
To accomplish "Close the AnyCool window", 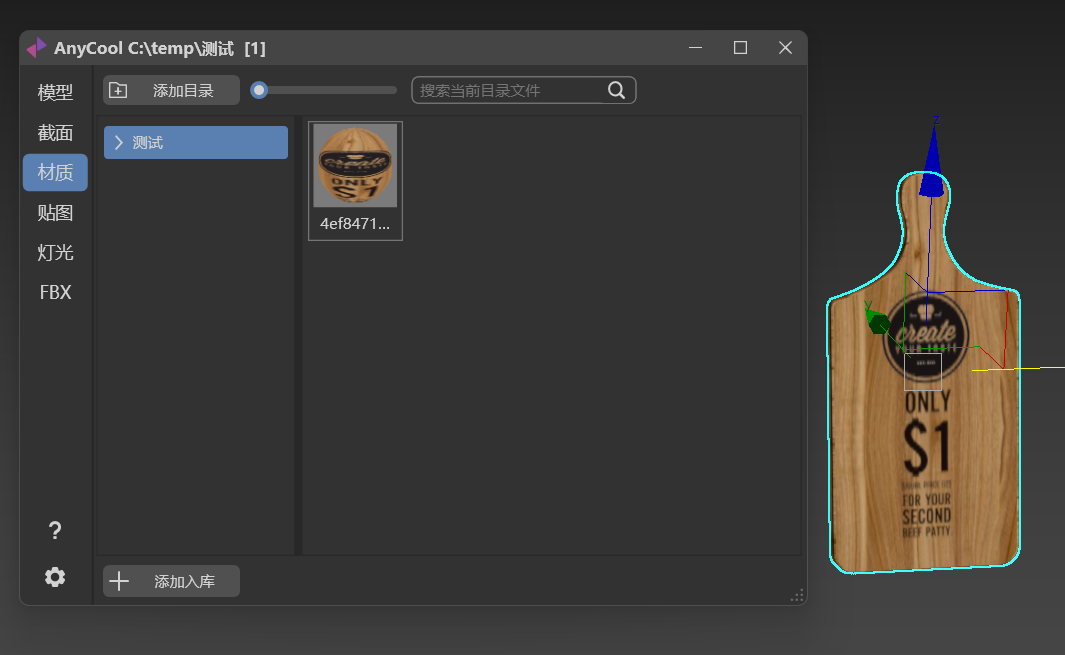I will click(785, 48).
